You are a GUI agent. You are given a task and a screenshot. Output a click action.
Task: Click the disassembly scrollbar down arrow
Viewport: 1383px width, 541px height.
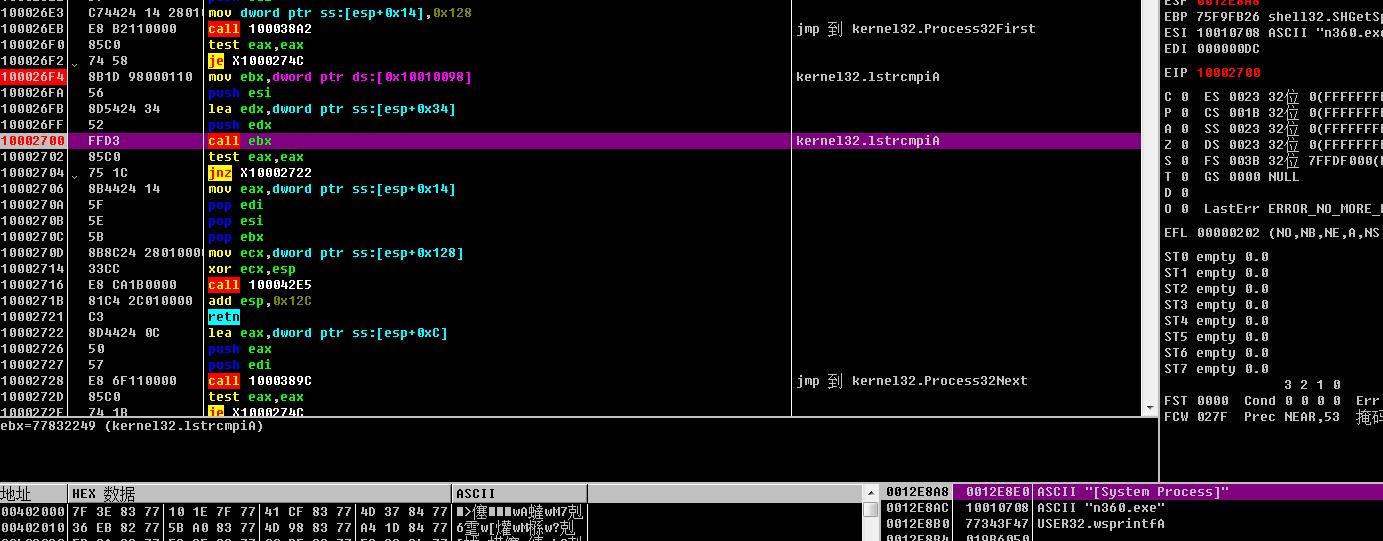1148,408
